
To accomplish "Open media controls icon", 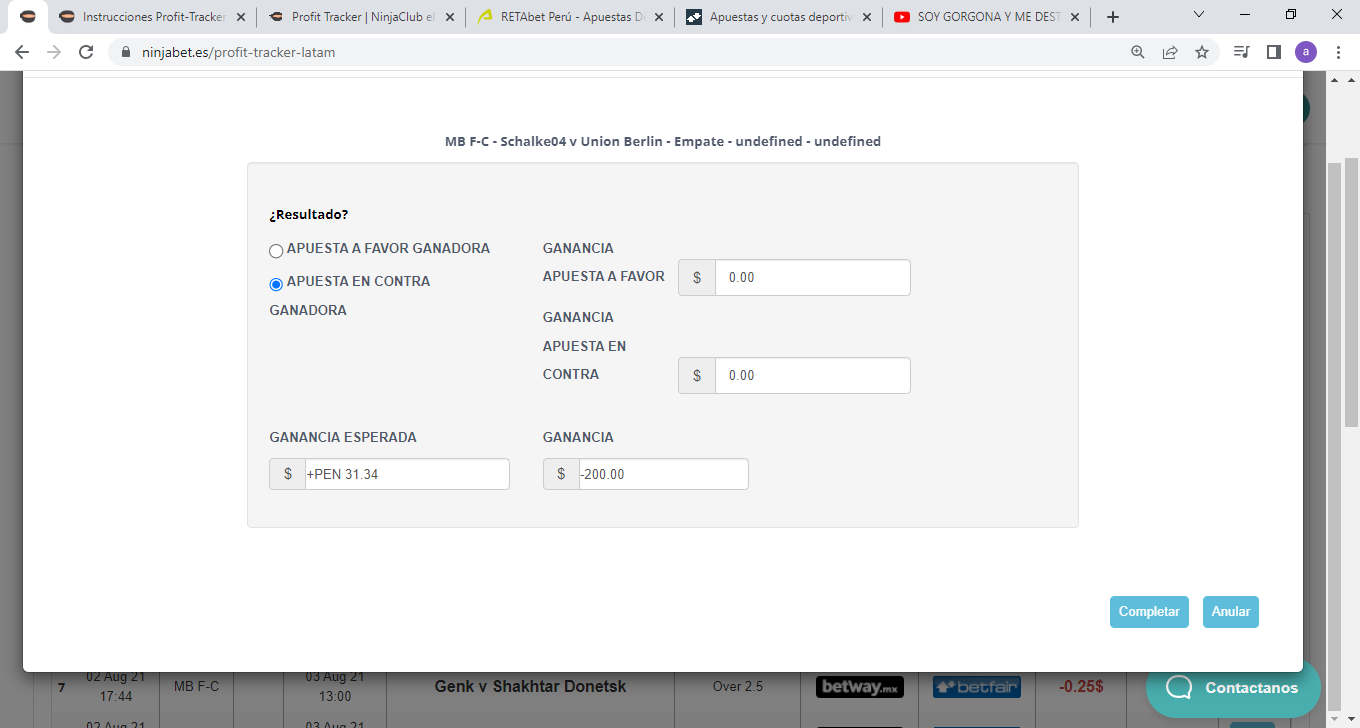I will (x=1242, y=52).
